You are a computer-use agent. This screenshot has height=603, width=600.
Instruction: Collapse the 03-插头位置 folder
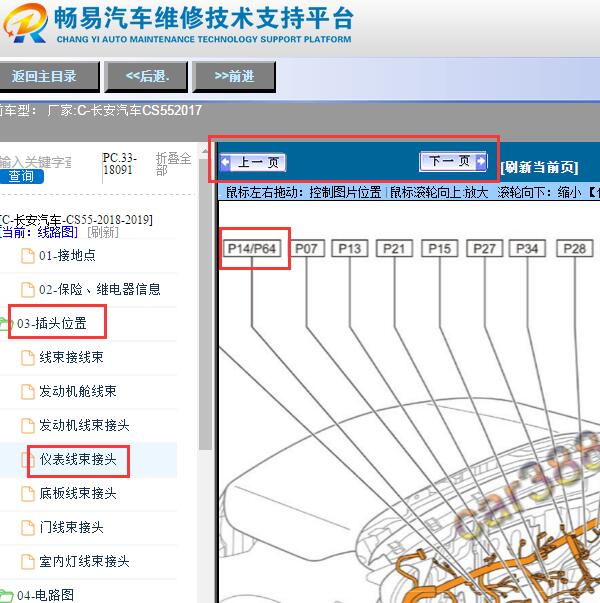[52, 323]
